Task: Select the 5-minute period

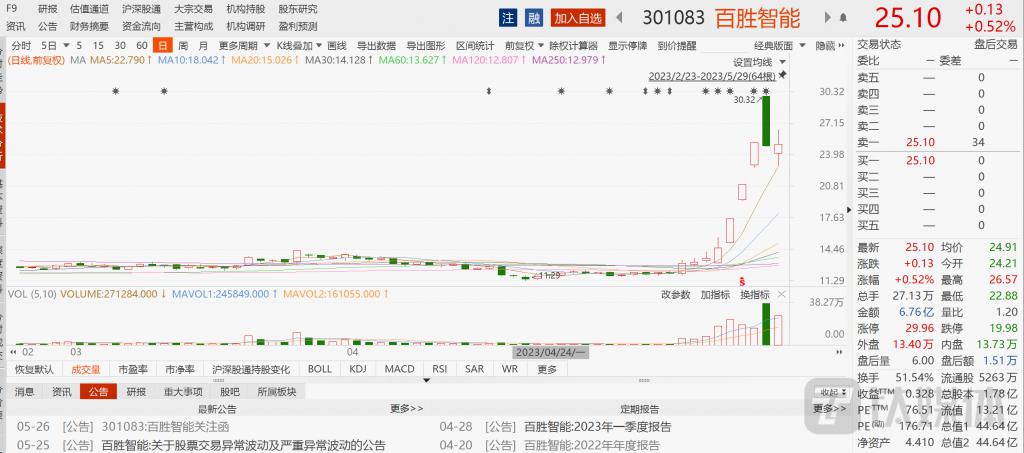Action: point(79,46)
